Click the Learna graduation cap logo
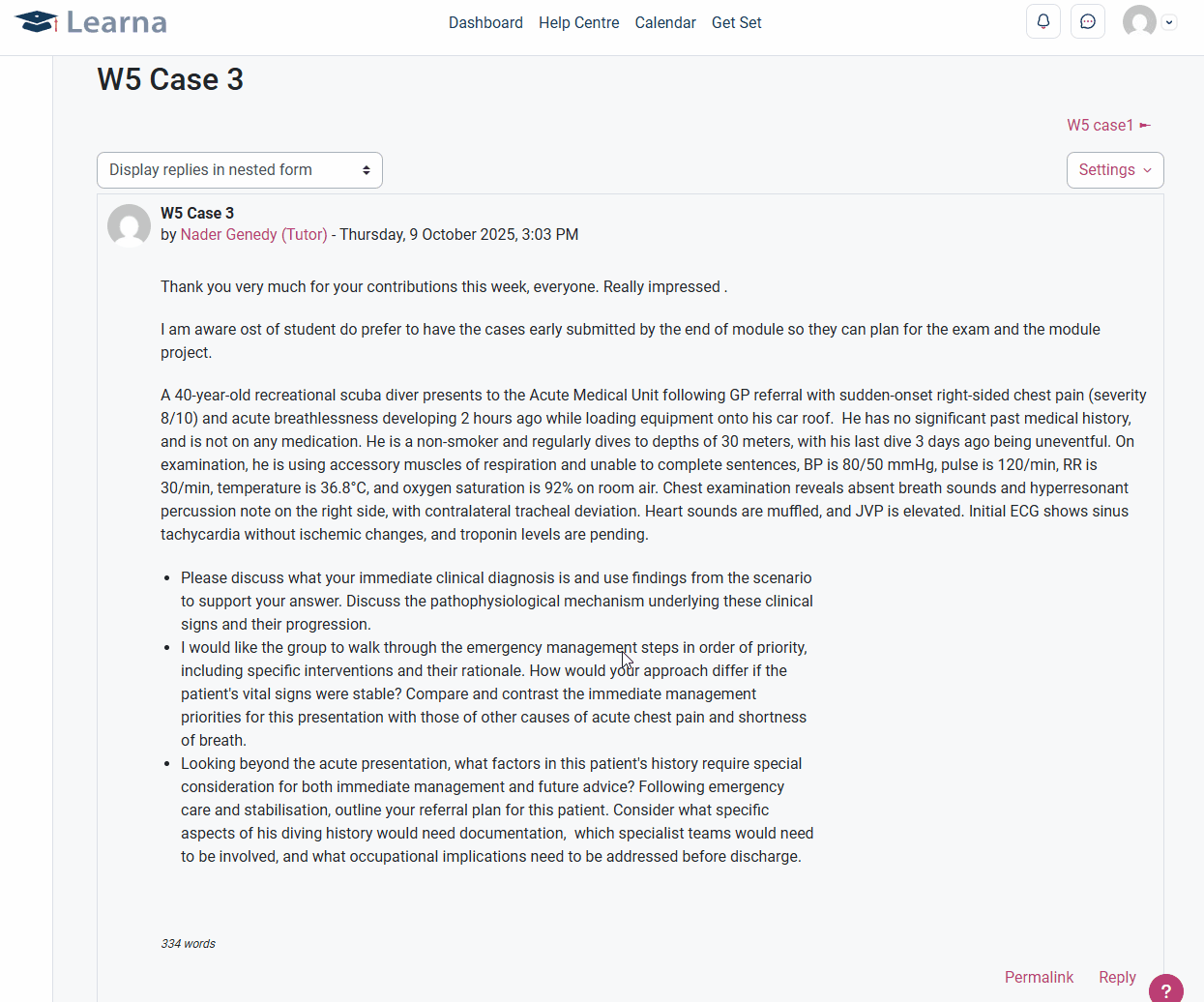Viewport: 1204px width, 1002px height. coord(37,21)
